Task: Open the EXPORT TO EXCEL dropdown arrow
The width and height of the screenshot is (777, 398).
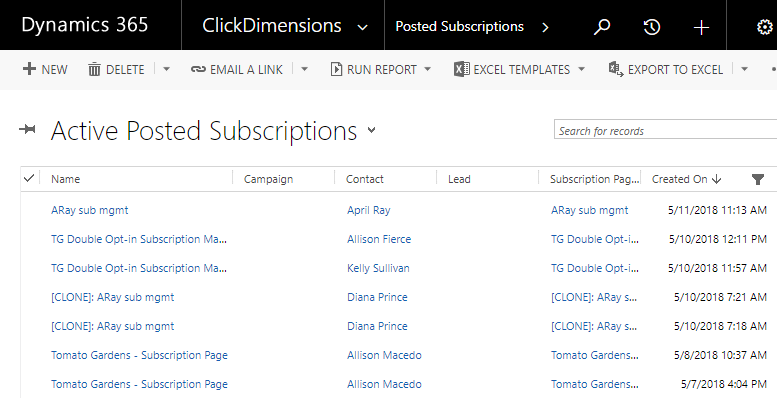Action: click(x=744, y=69)
